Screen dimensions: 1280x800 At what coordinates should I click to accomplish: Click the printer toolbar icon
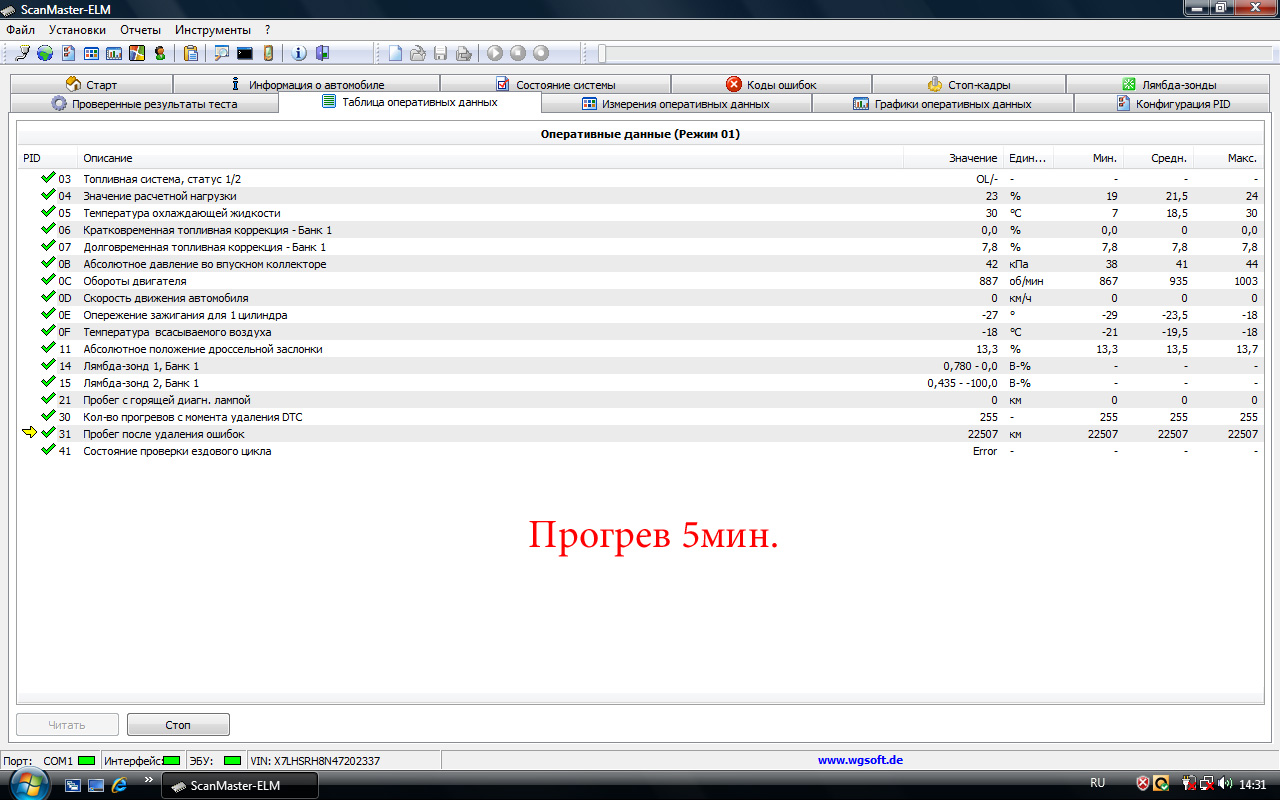464,53
